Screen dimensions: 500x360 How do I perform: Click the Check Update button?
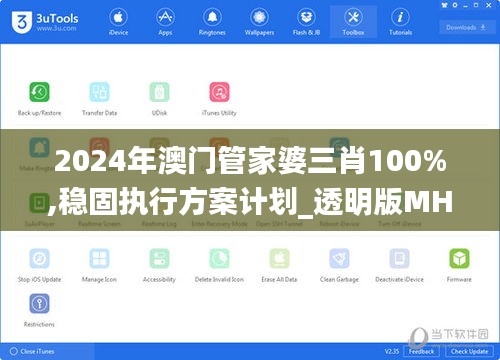(x=469, y=351)
